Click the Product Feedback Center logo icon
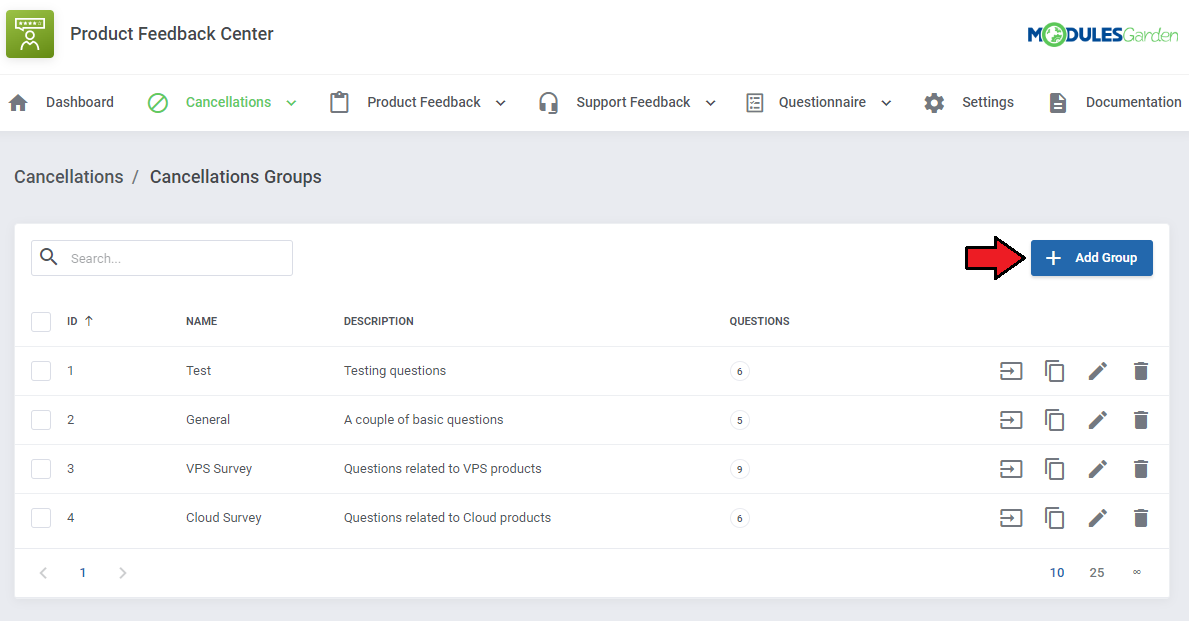The image size is (1189, 621). (30, 34)
